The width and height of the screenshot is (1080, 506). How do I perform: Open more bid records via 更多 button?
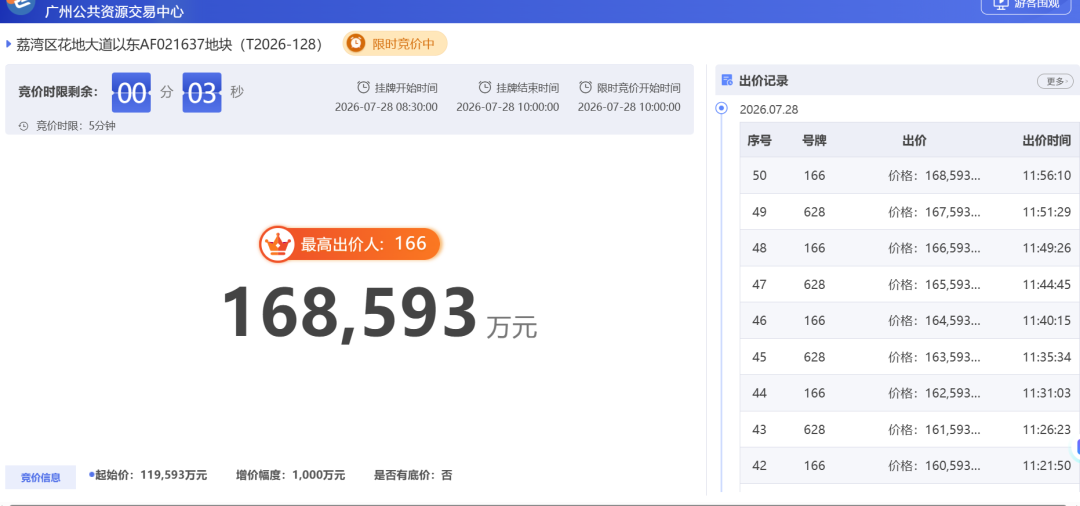pos(1055,81)
